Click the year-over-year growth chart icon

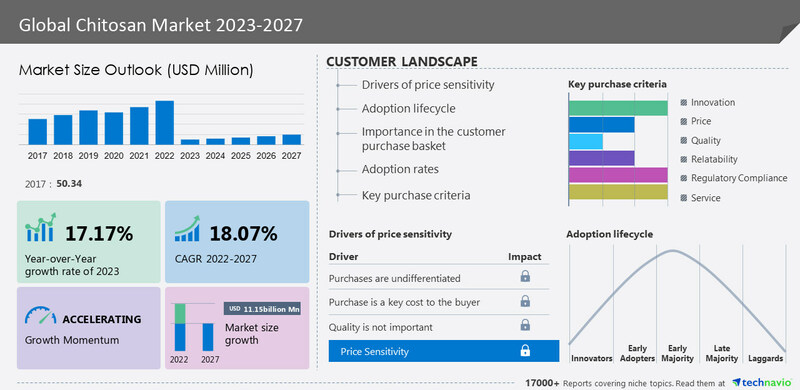[41, 228]
